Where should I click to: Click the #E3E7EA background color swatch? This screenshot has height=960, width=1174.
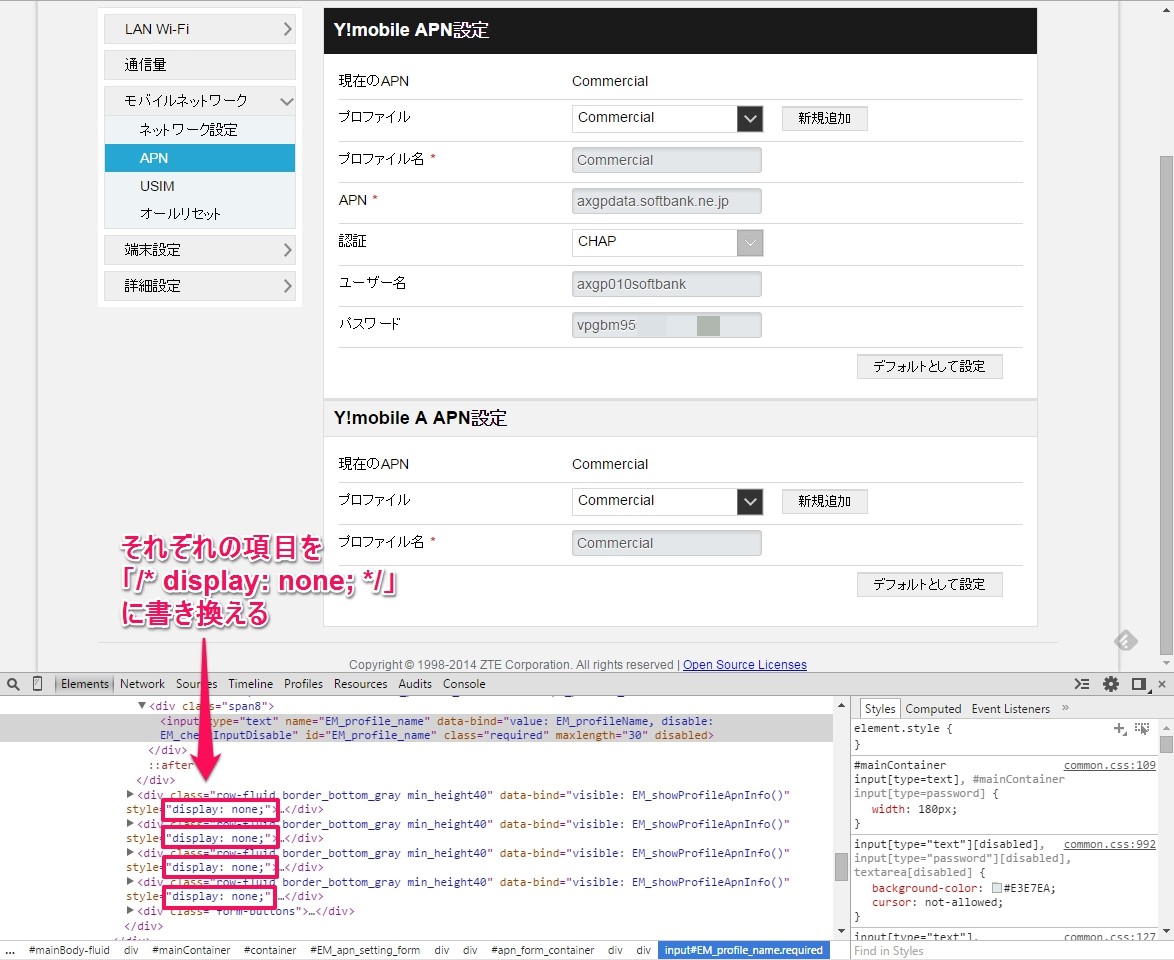click(x=997, y=888)
